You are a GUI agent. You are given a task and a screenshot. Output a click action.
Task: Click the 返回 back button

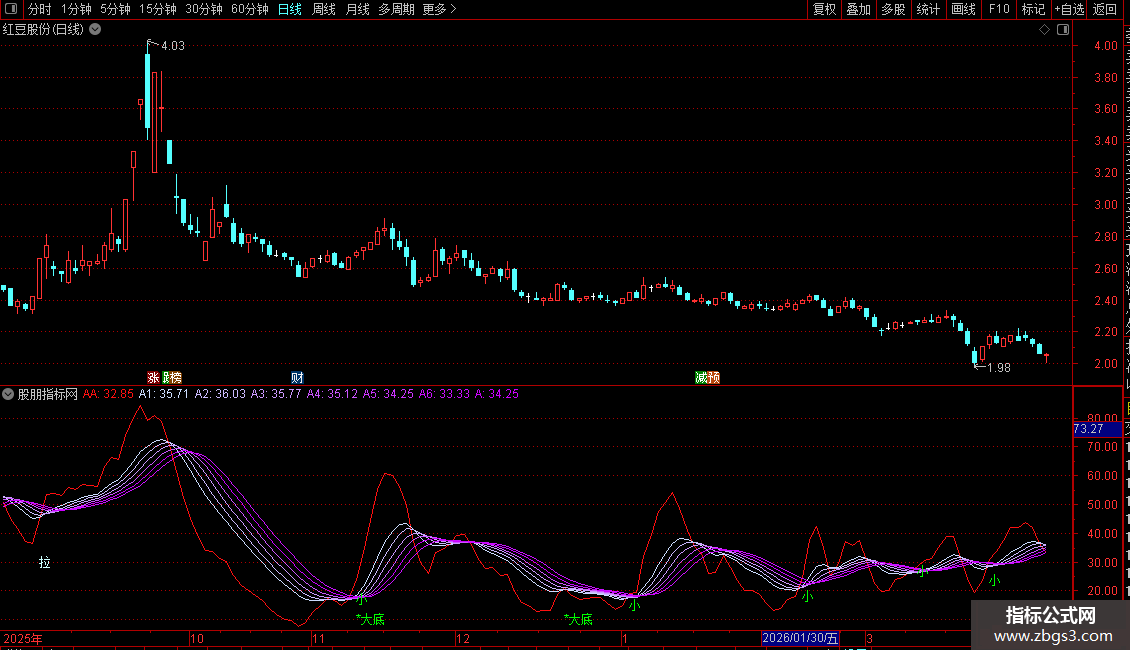click(1105, 9)
